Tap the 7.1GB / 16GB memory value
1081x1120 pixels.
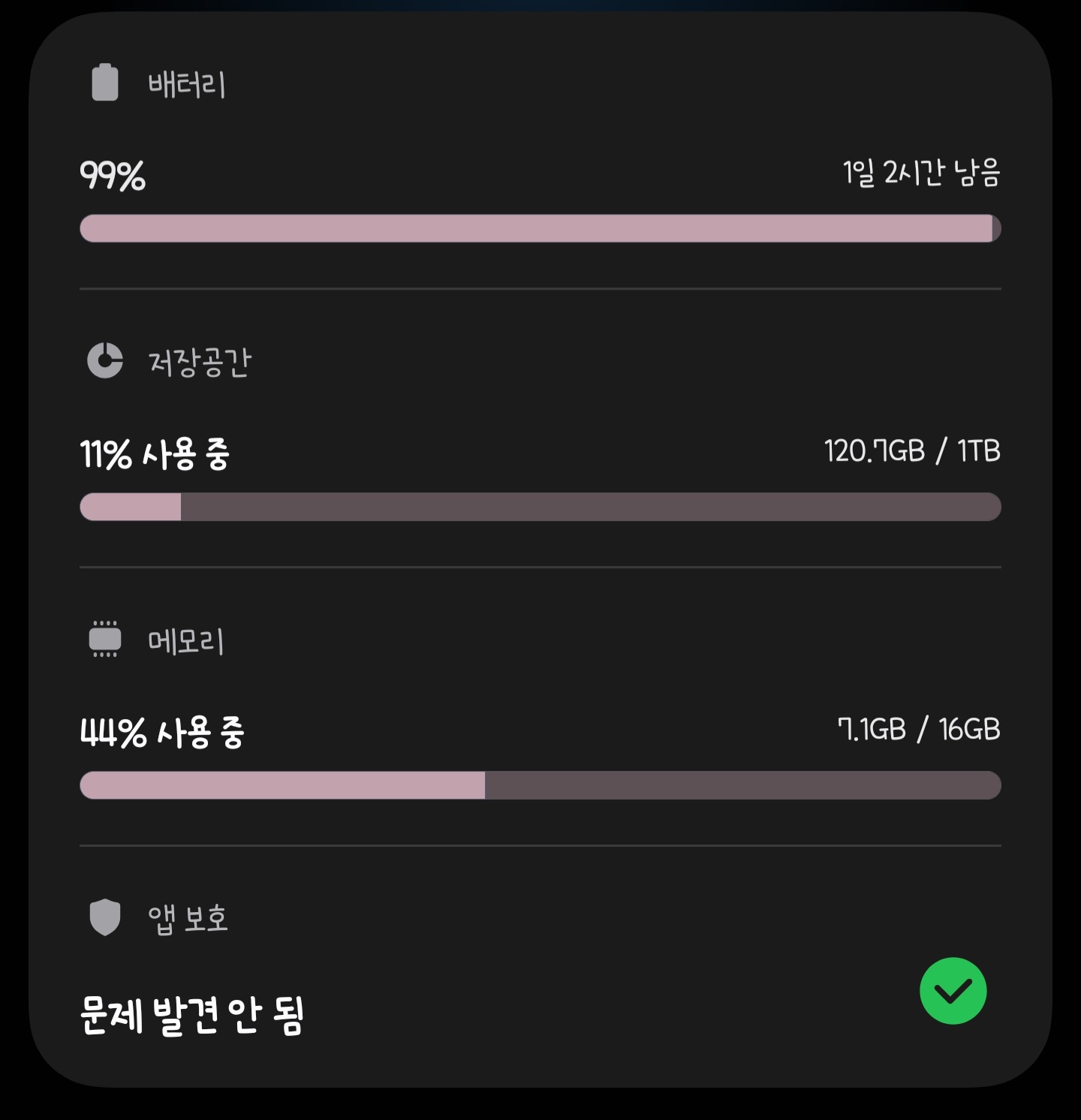(x=919, y=730)
